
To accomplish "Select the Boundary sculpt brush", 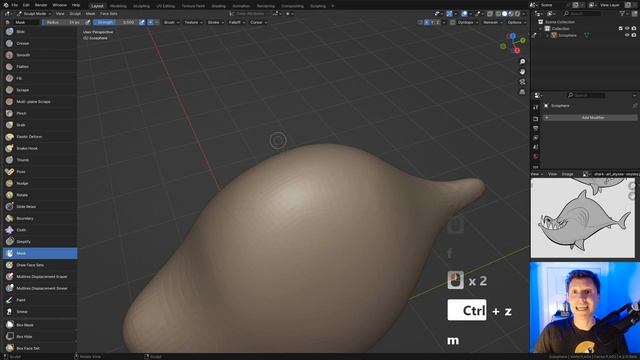I will tap(40, 218).
